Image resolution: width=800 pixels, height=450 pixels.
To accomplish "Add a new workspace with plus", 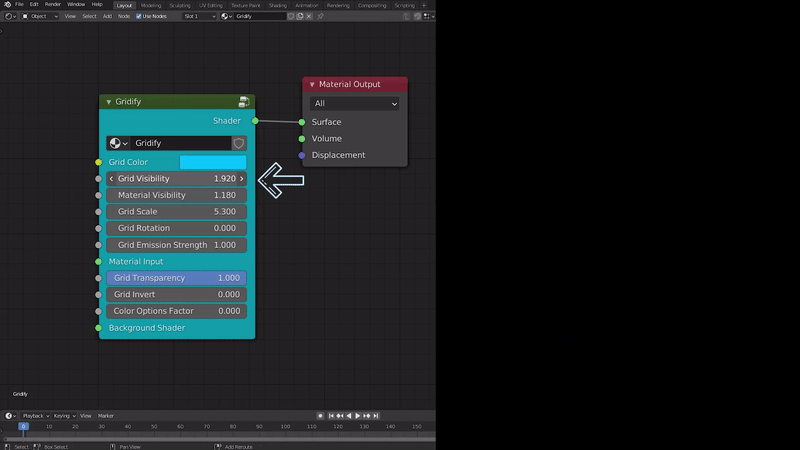I will pos(424,6).
